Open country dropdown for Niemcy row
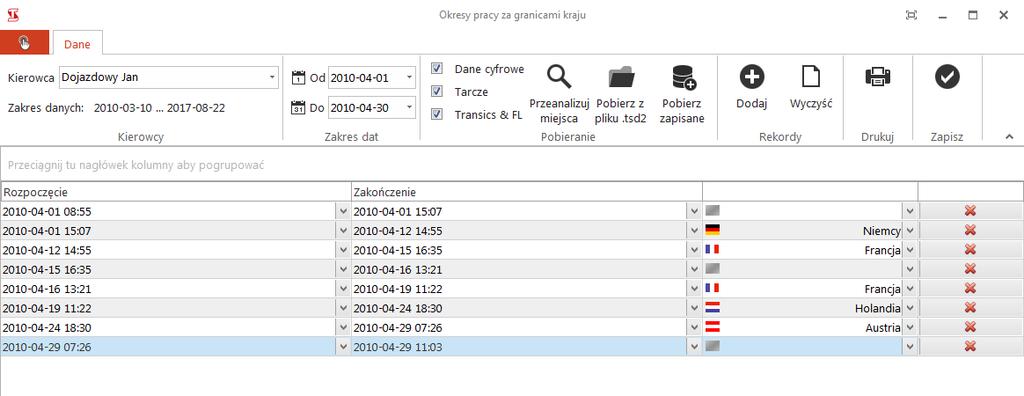The height and width of the screenshot is (396, 1024). (910, 230)
